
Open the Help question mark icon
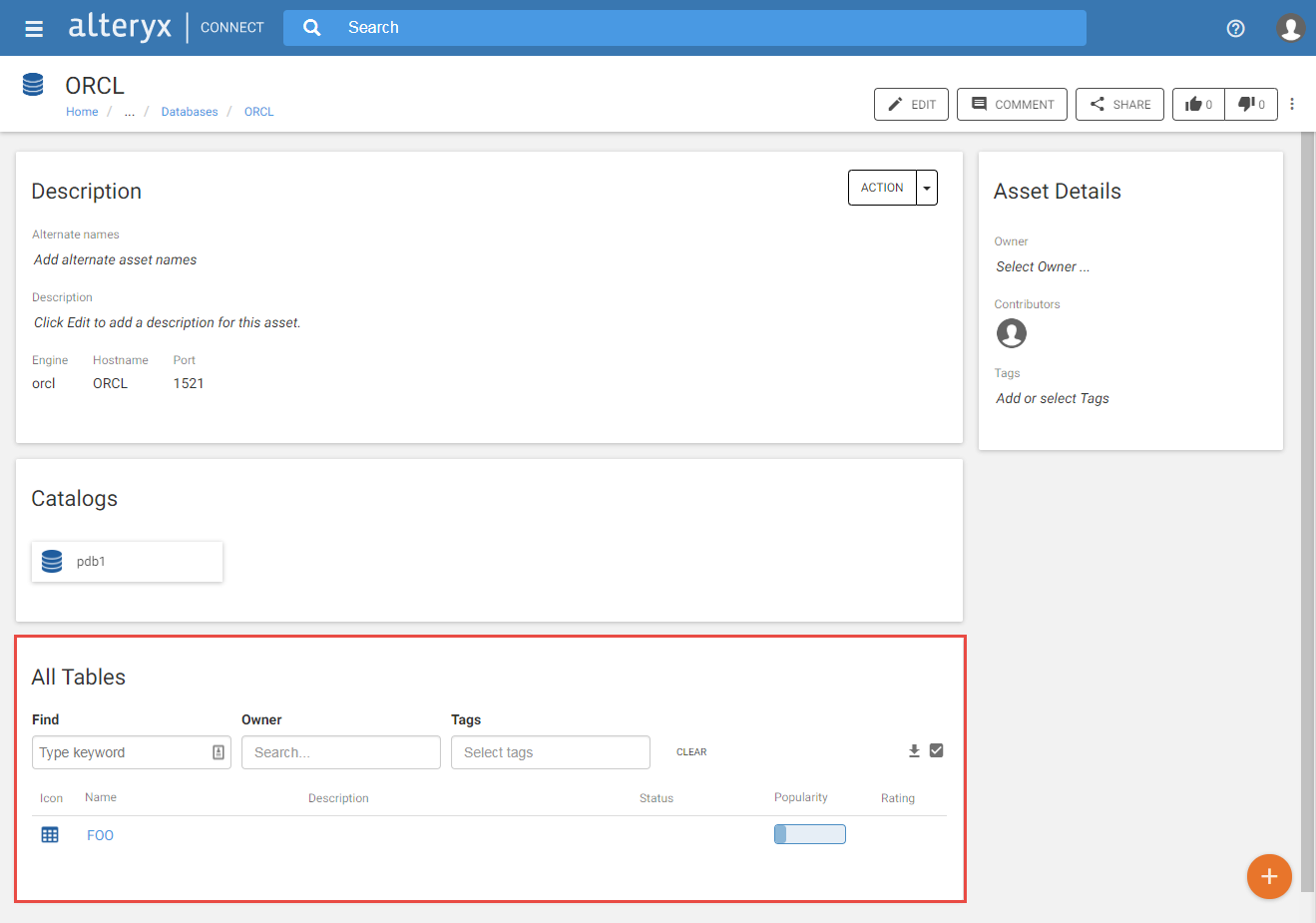[x=1235, y=29]
